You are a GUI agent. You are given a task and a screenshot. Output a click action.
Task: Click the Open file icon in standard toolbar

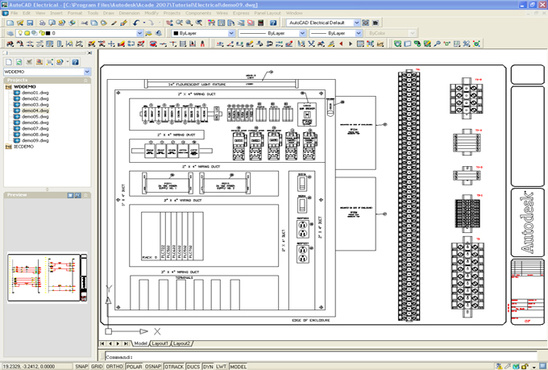click(20, 23)
